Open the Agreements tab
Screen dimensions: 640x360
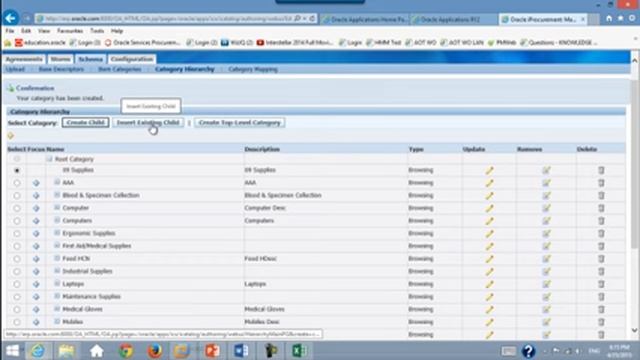pos(24,59)
